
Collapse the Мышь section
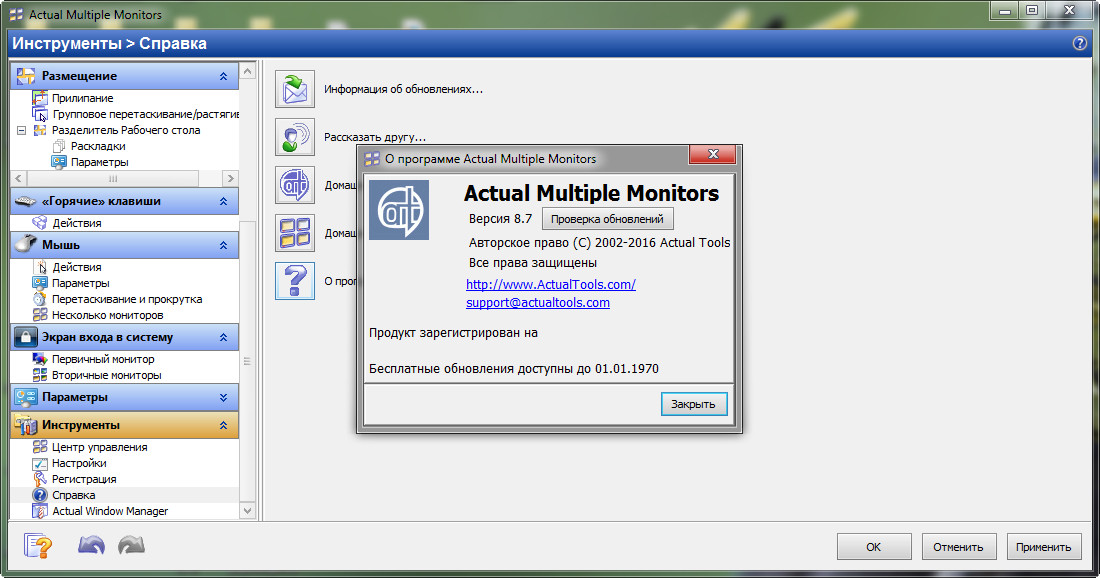pos(223,245)
